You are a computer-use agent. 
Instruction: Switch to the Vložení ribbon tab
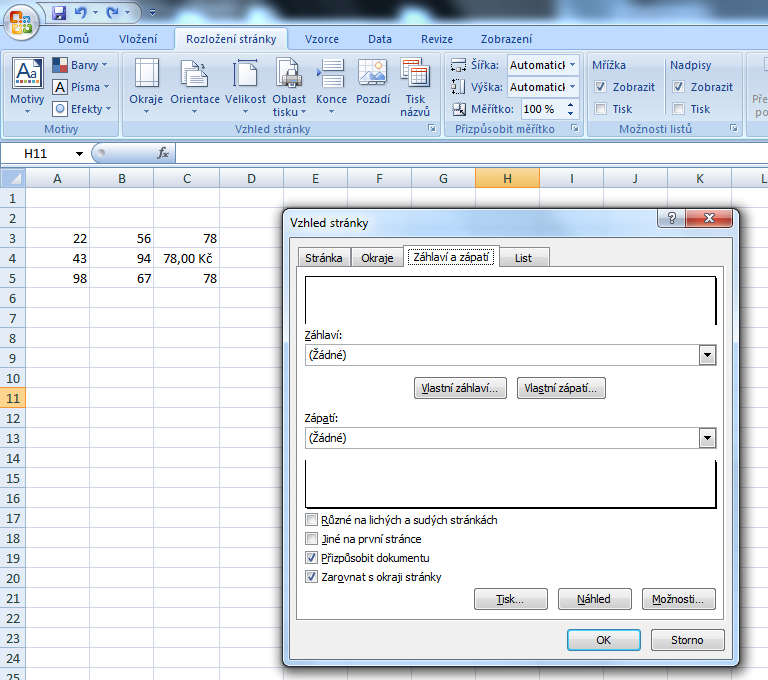click(x=138, y=39)
